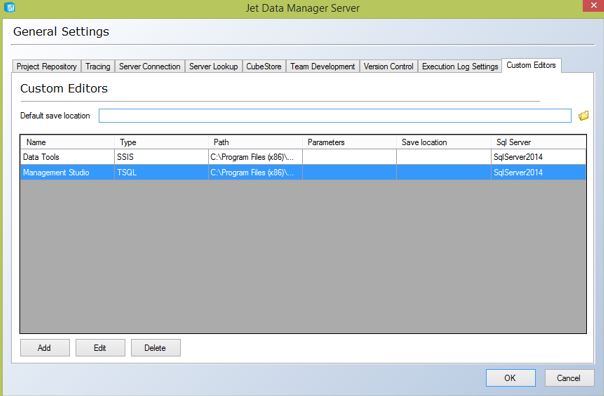Sort by the Type column header

click(x=161, y=142)
